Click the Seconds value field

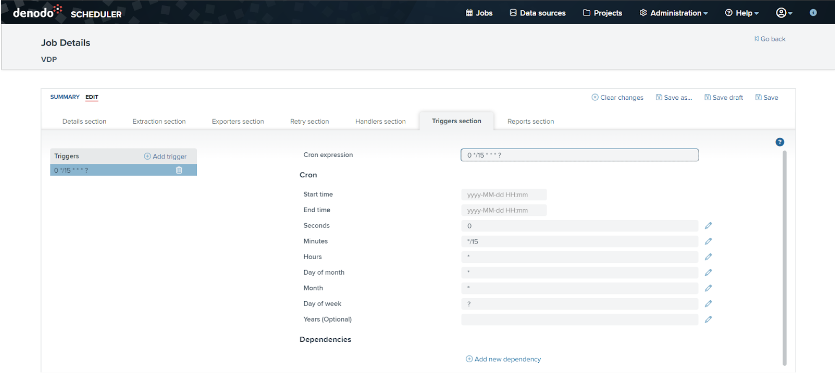coord(579,226)
